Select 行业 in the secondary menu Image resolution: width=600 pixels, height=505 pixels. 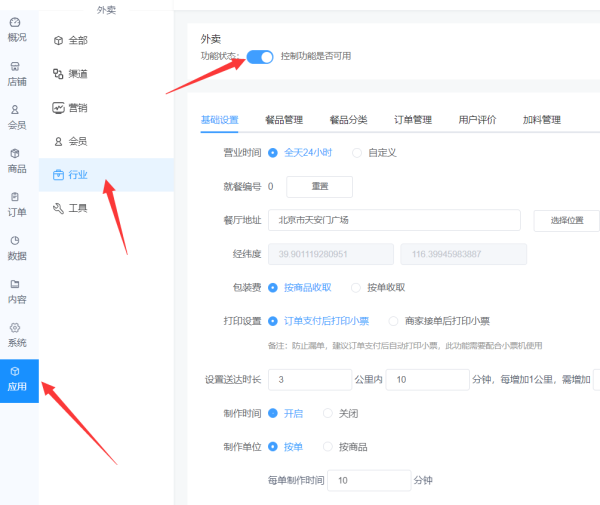point(77,175)
